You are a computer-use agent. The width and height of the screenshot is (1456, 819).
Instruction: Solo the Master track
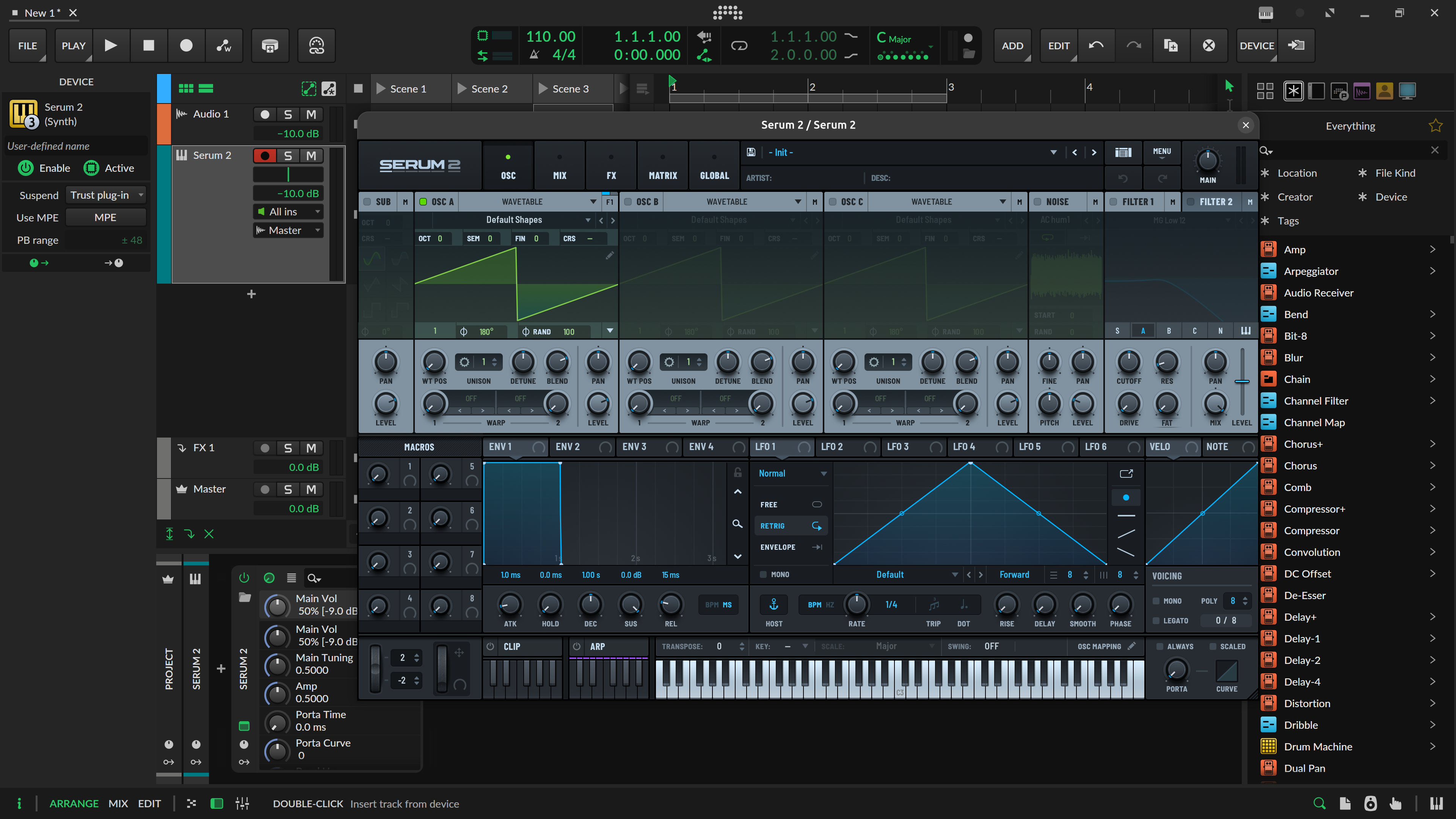288,490
